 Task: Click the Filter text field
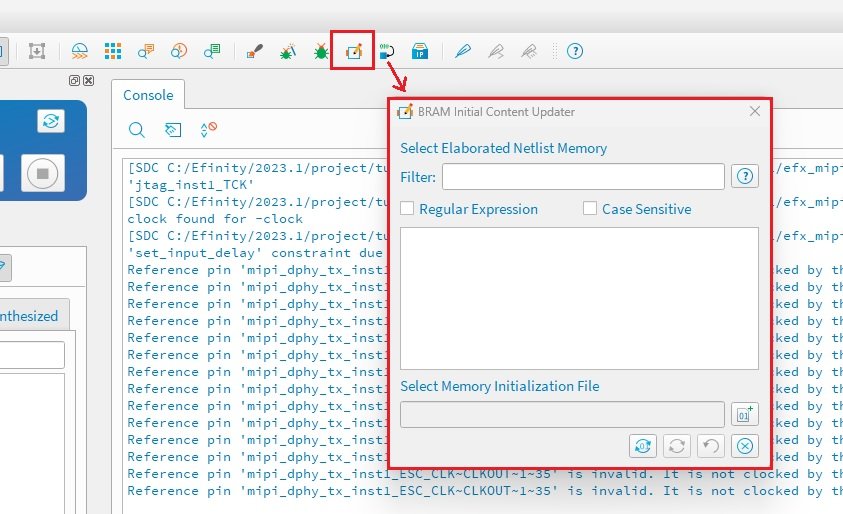[x=583, y=176]
